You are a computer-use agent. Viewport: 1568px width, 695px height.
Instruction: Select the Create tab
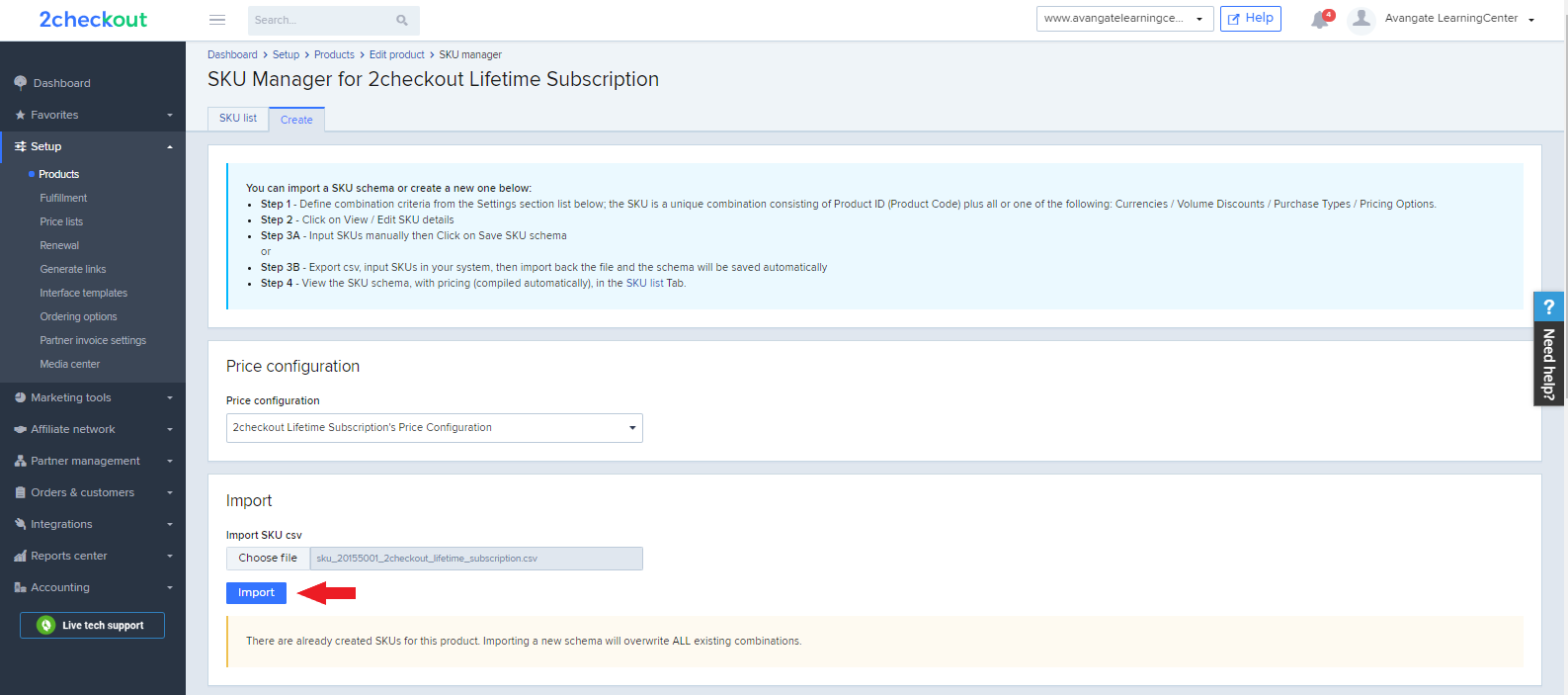pos(296,120)
